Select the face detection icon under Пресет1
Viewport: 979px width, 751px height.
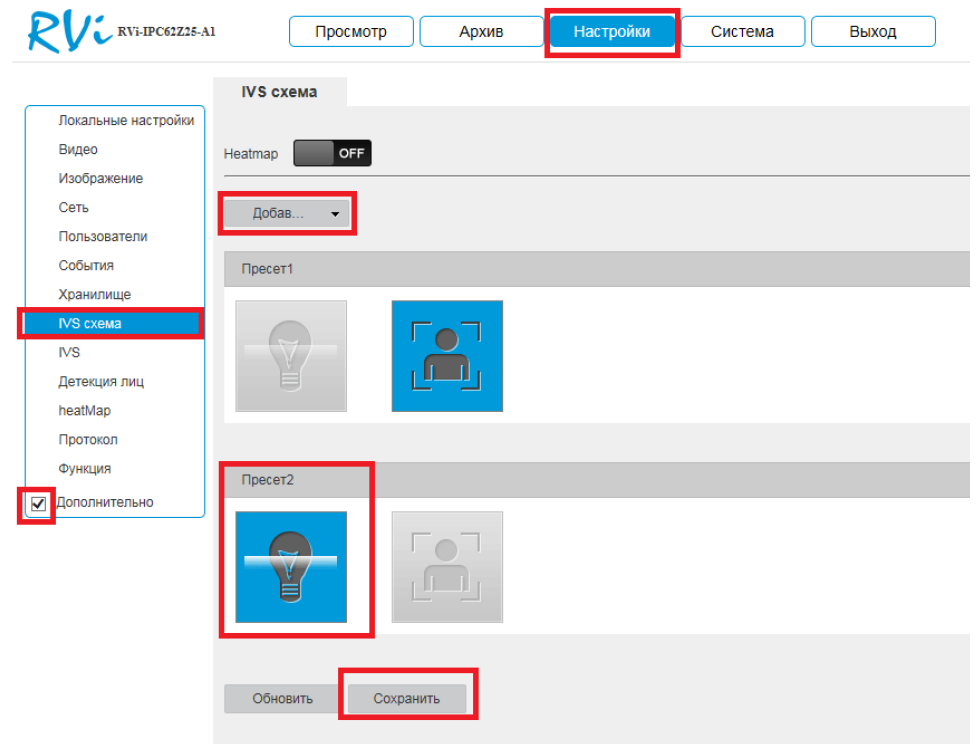(447, 356)
